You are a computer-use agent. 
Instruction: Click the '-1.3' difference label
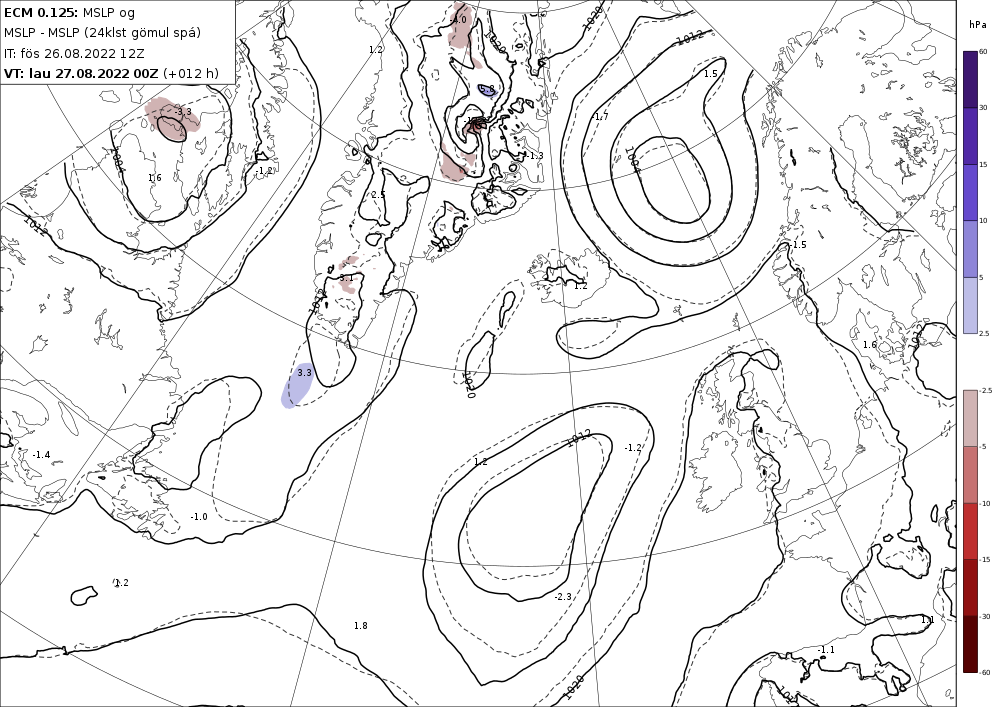535,156
